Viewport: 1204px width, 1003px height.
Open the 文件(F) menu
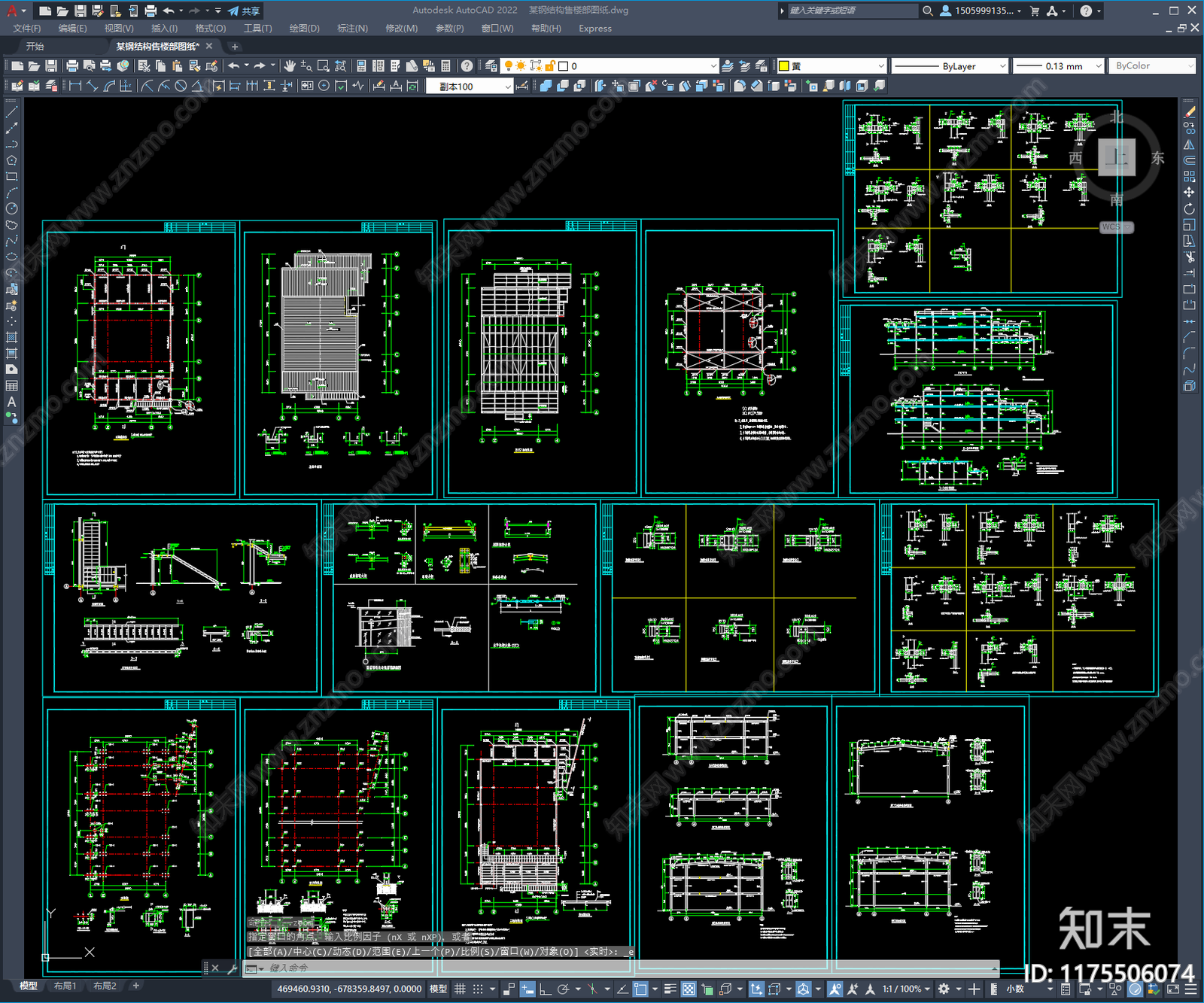coord(27,29)
